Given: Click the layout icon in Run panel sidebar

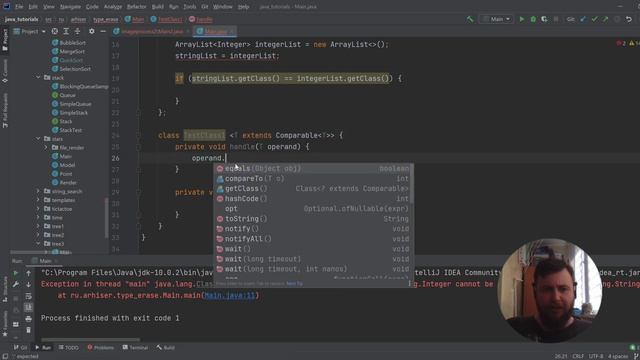Looking at the screenshot, I should point(16,324).
